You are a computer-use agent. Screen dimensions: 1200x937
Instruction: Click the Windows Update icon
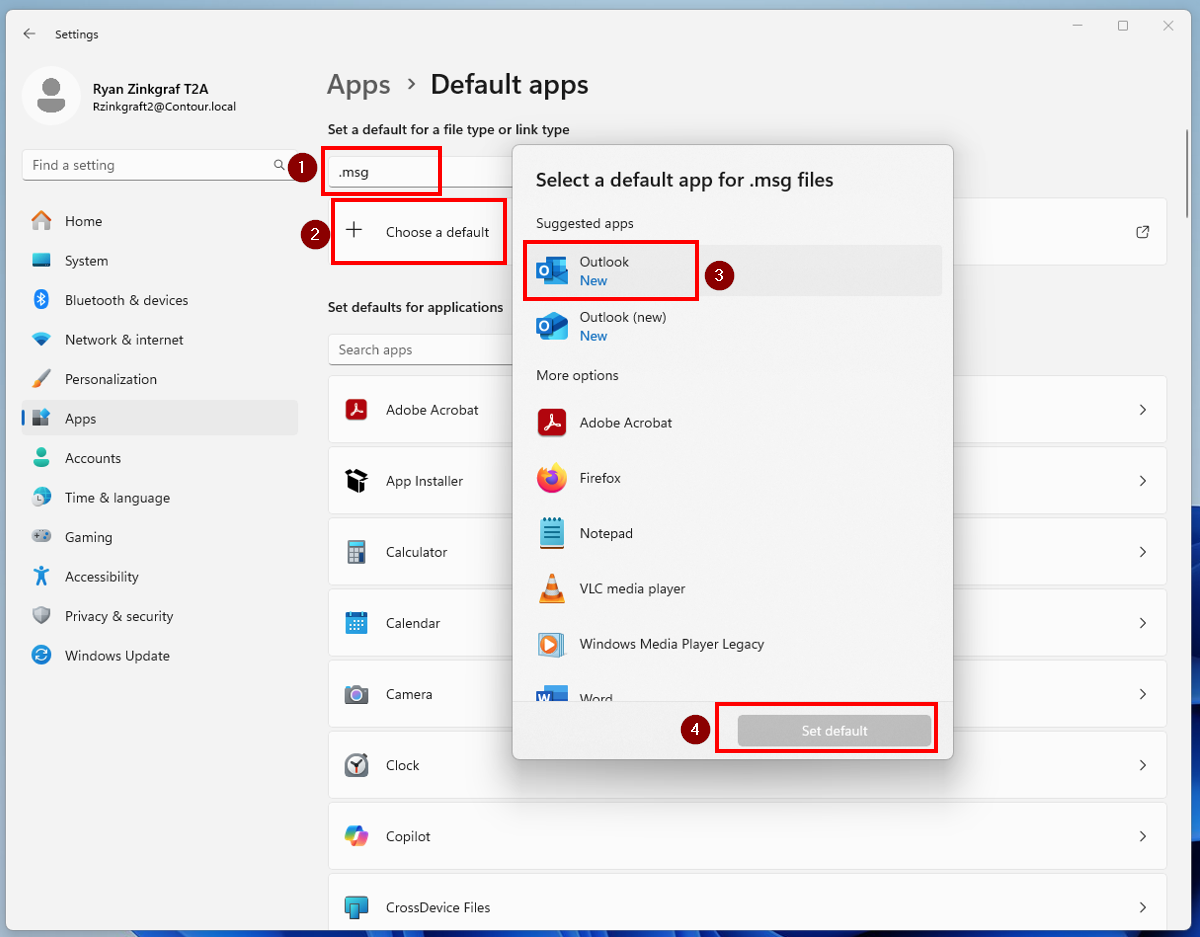(x=41, y=655)
